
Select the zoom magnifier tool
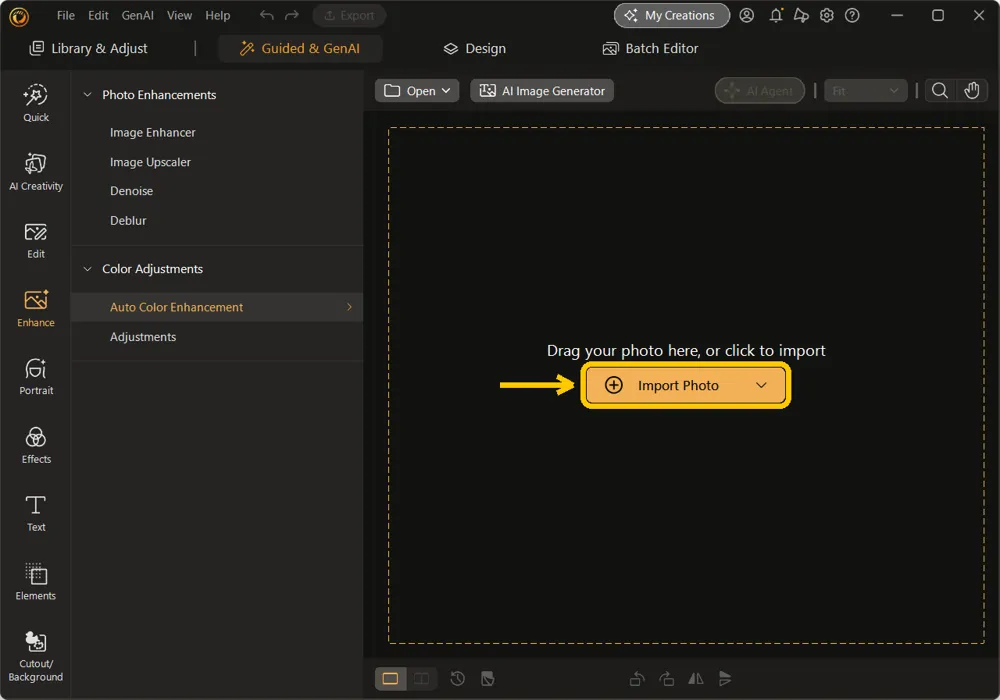939,91
